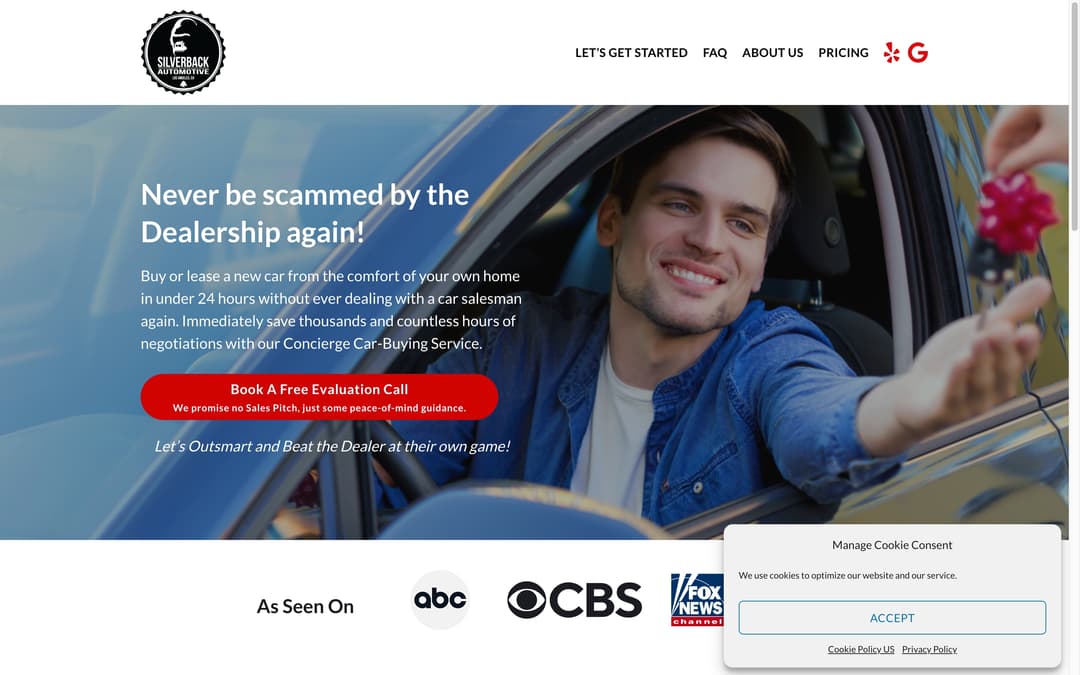Screen dimensions: 1080x675
Task: Click the abc network logo
Action: [x=440, y=599]
